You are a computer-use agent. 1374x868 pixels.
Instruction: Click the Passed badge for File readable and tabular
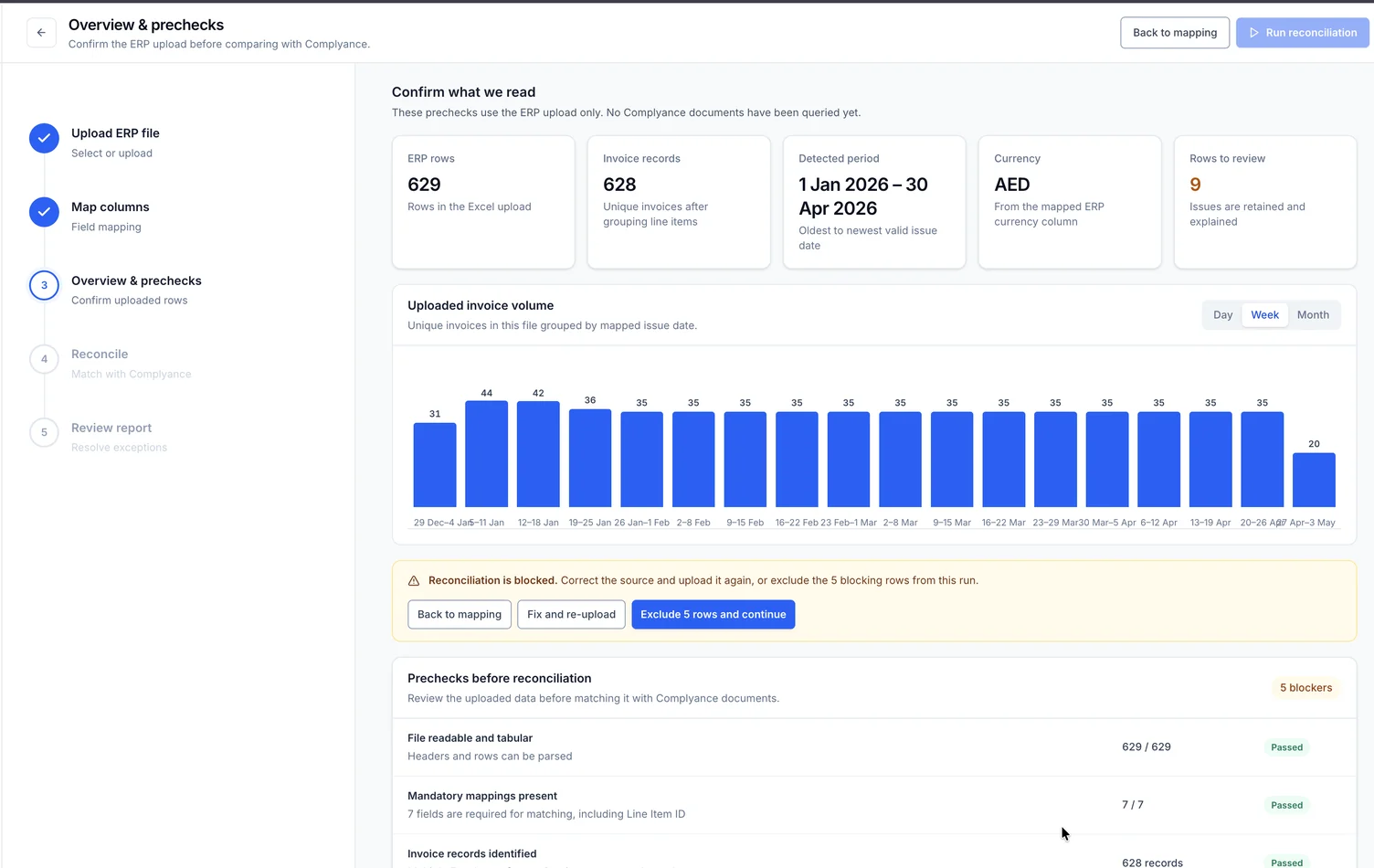1286,747
